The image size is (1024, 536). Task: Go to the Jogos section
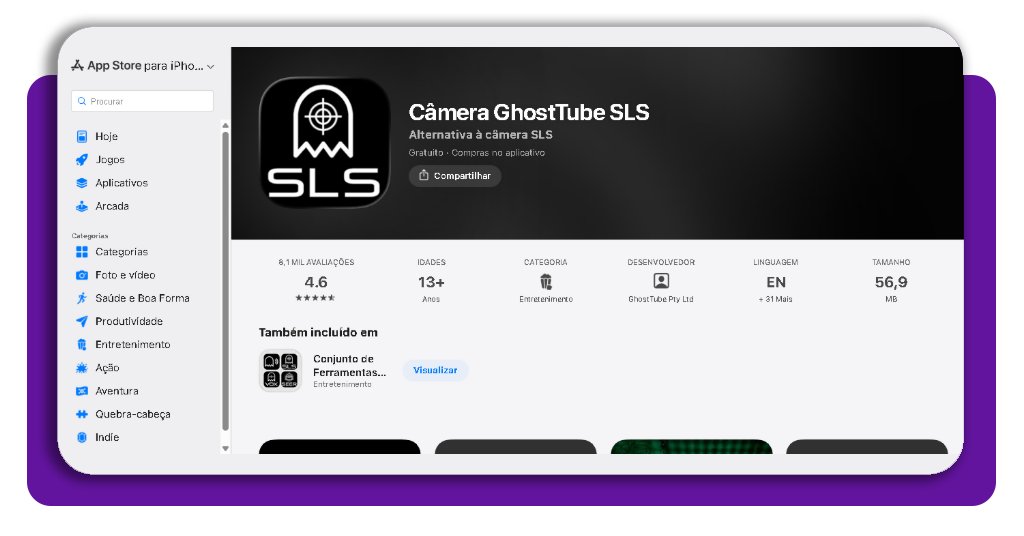click(x=110, y=159)
